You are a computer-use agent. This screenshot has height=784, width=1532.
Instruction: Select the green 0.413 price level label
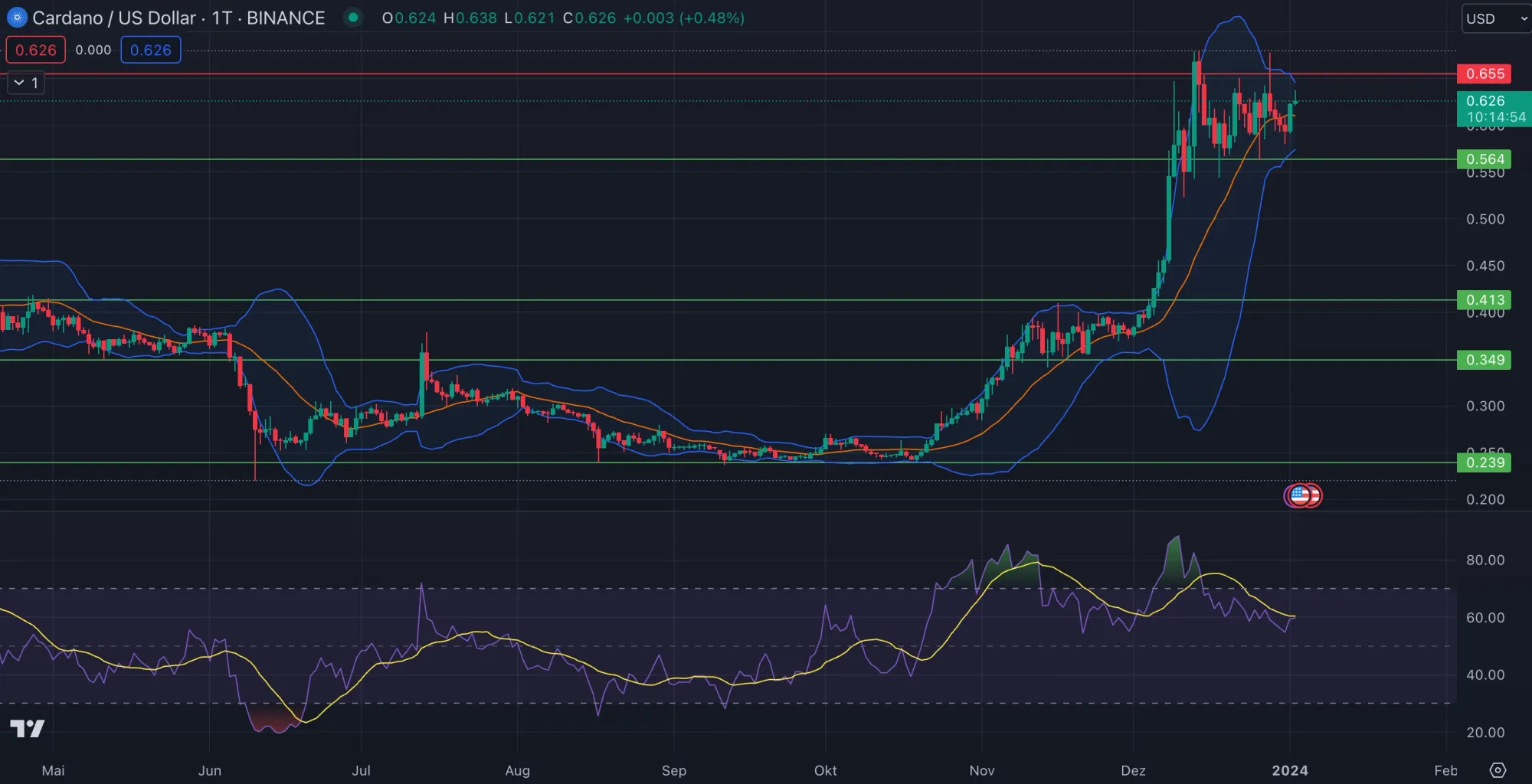tap(1485, 300)
